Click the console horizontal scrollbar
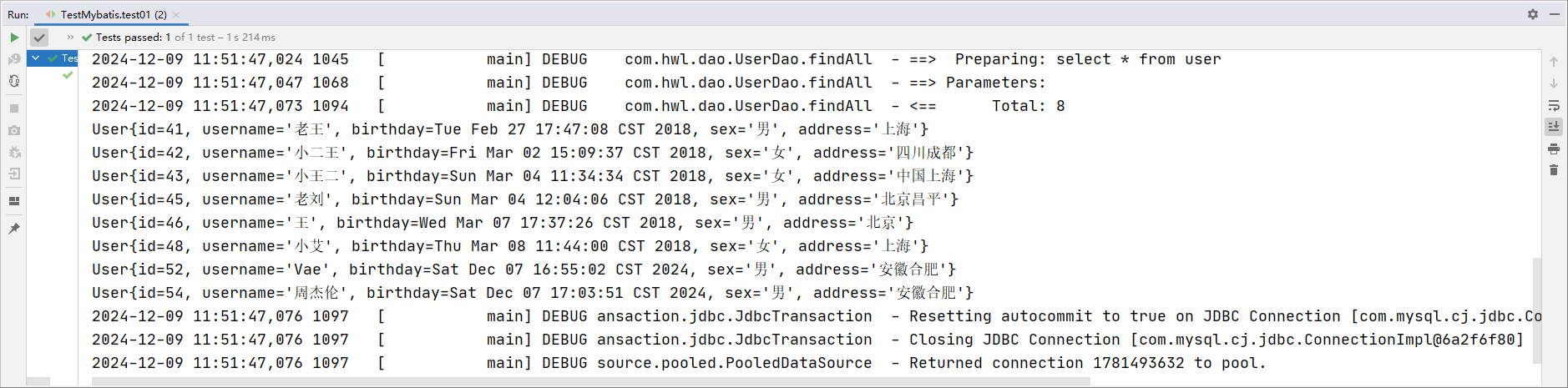 (590, 381)
